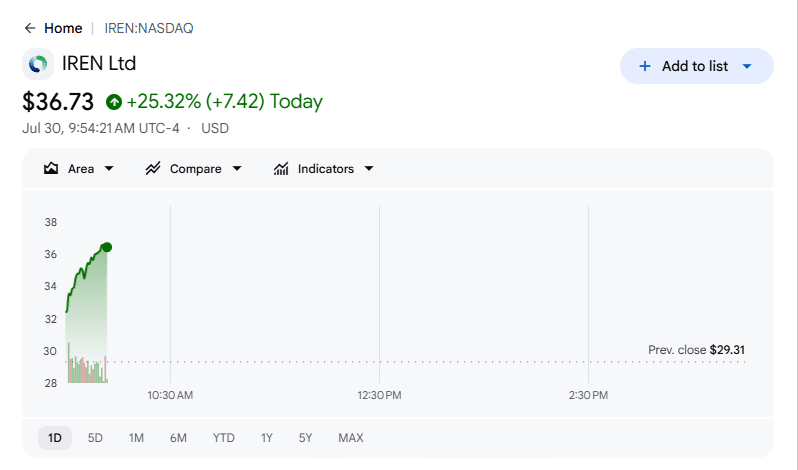The height and width of the screenshot is (470, 798).
Task: Click the USD currency label
Action: click(x=215, y=128)
